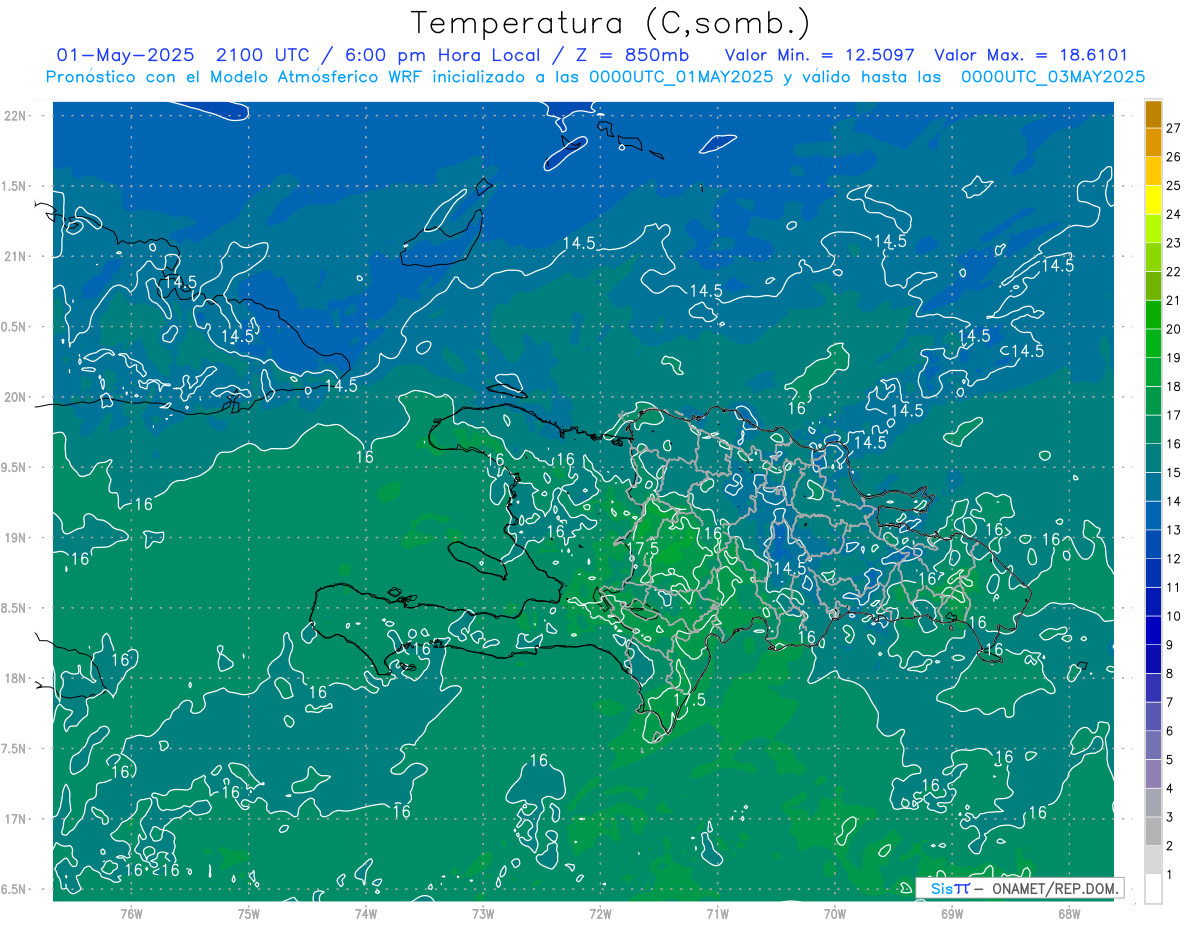Click the "75W" longitude axis label
This screenshot has width=1200, height=927.
click(249, 913)
